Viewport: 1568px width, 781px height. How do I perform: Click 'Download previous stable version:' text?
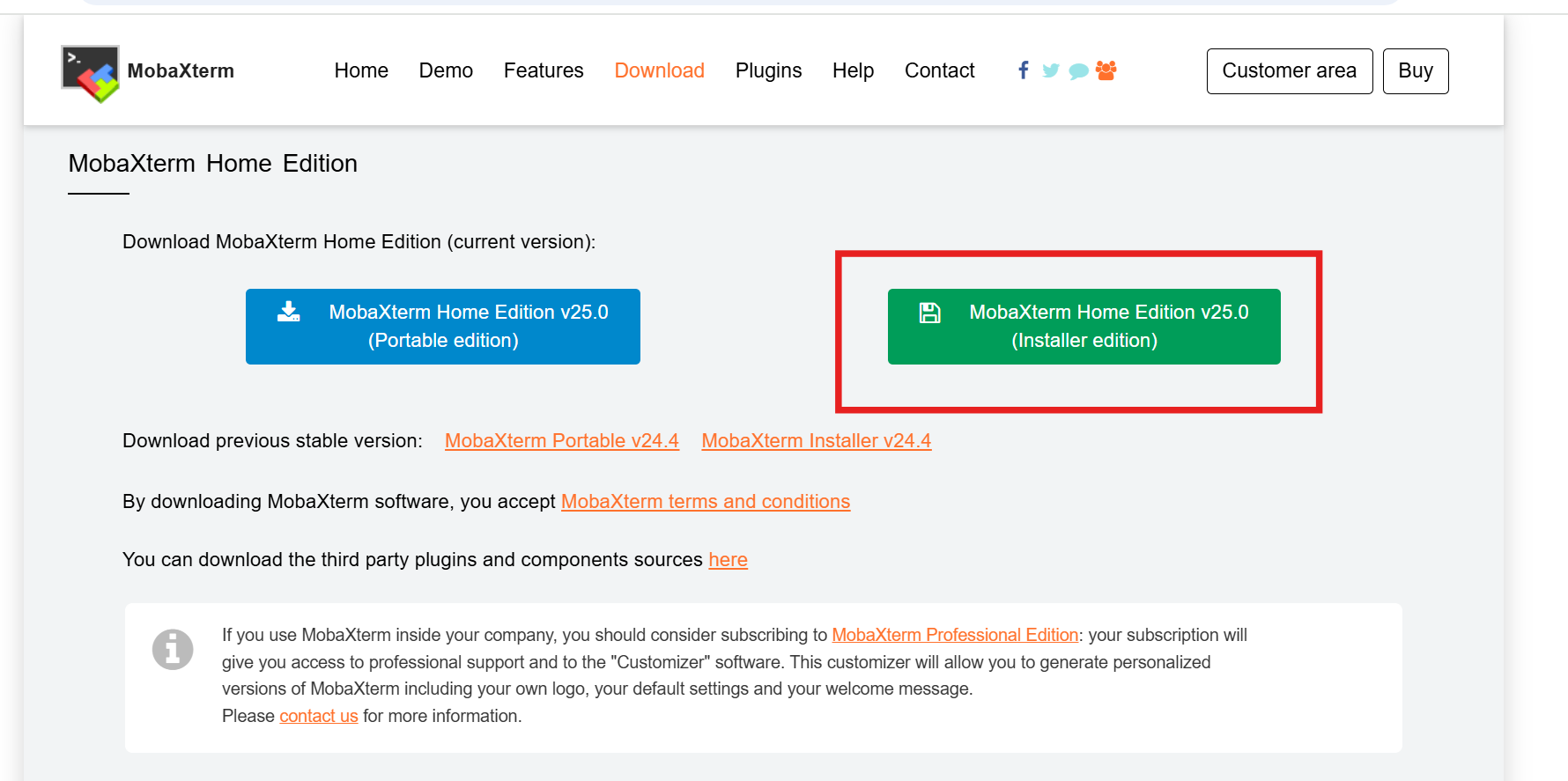(272, 441)
